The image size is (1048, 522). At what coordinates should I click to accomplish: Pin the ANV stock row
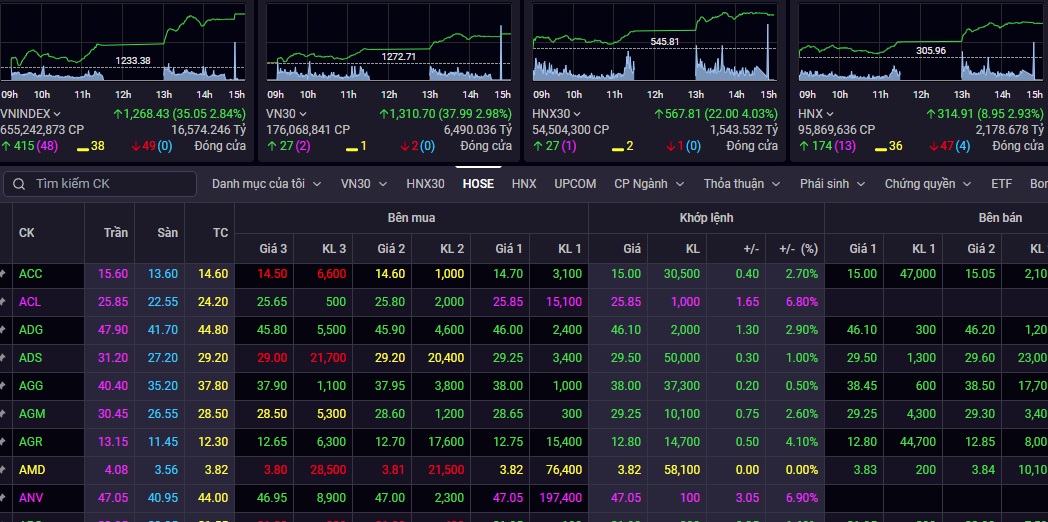3,498
